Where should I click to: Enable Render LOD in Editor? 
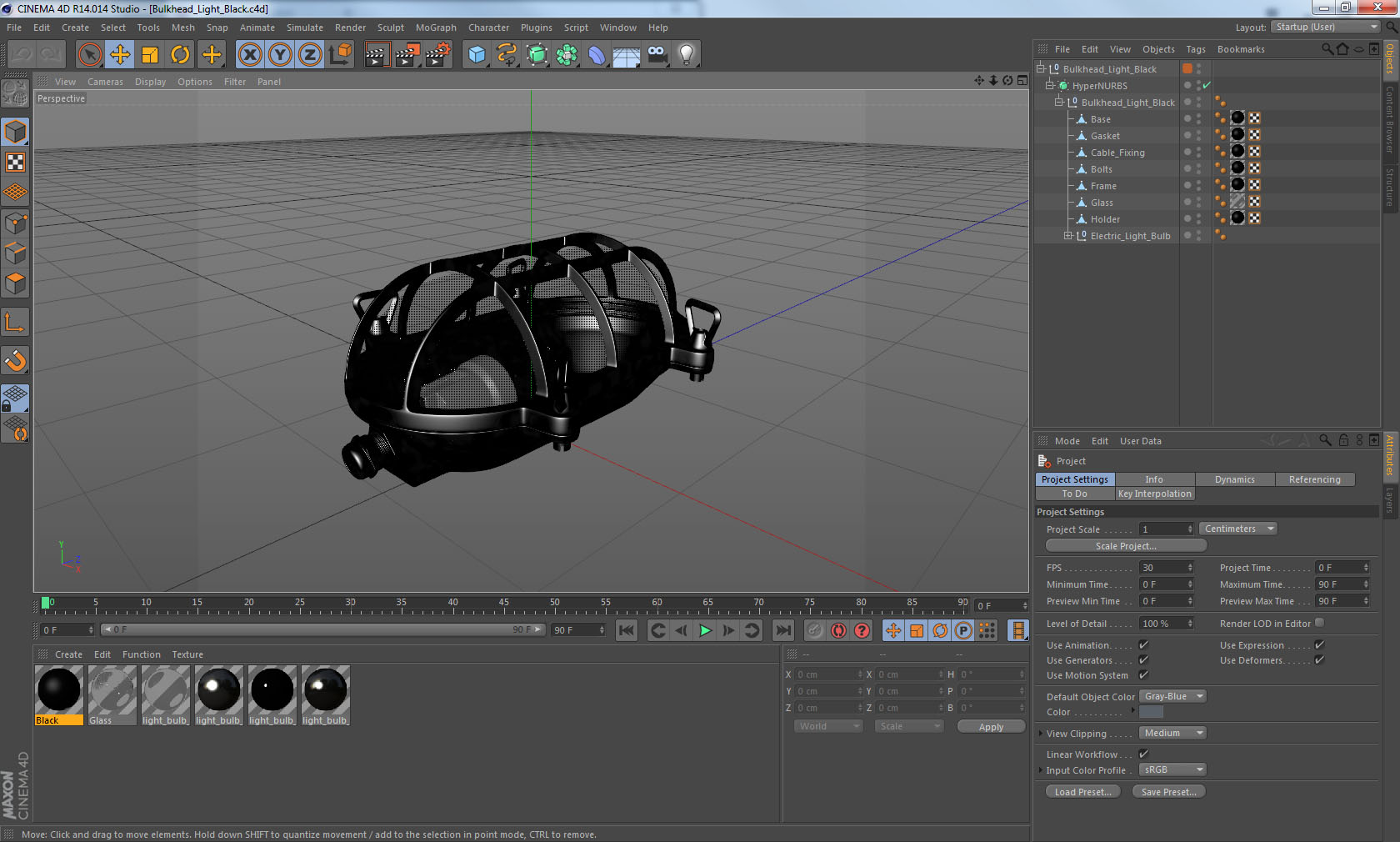pyautogui.click(x=1319, y=623)
